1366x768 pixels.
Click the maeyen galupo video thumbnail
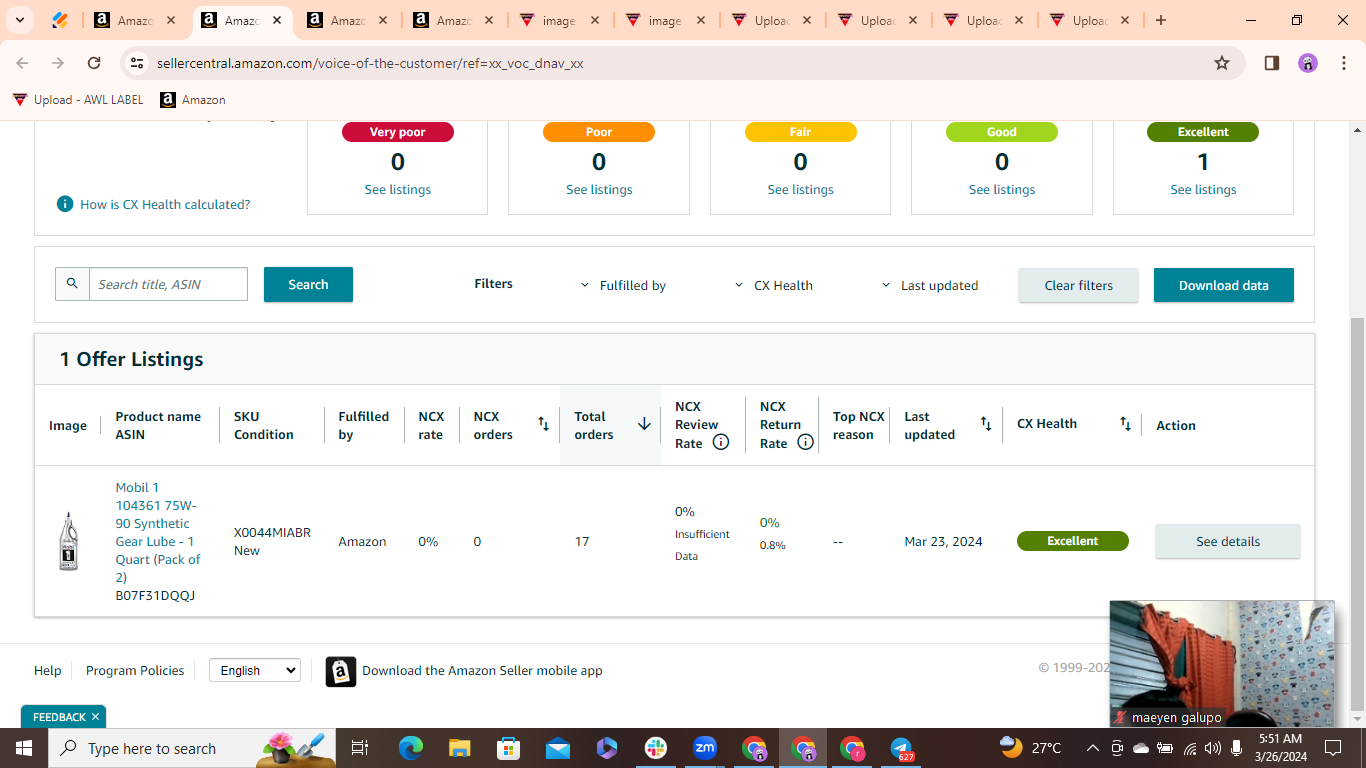coord(1222,664)
